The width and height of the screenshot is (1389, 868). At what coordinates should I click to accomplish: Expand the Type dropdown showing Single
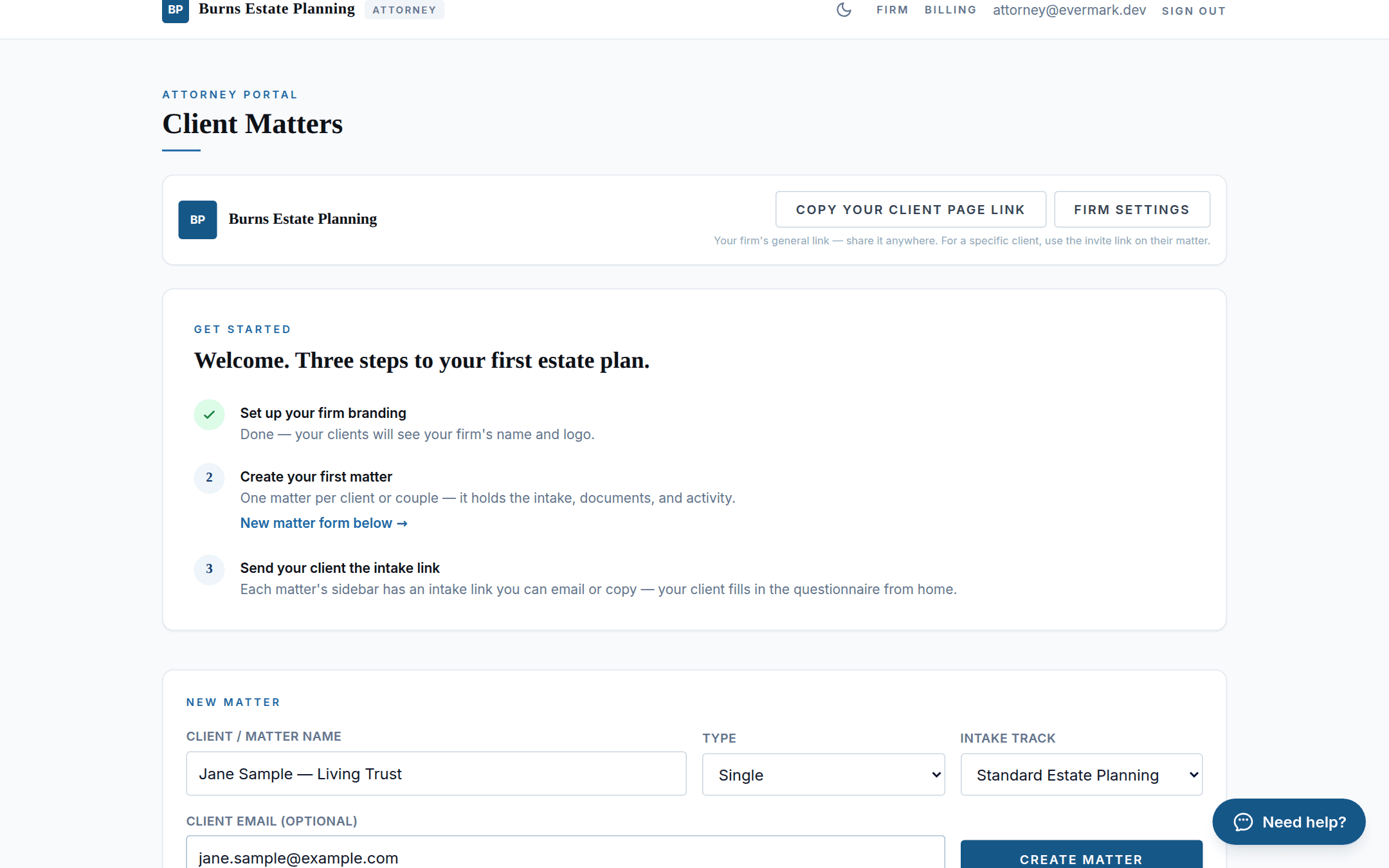point(823,775)
